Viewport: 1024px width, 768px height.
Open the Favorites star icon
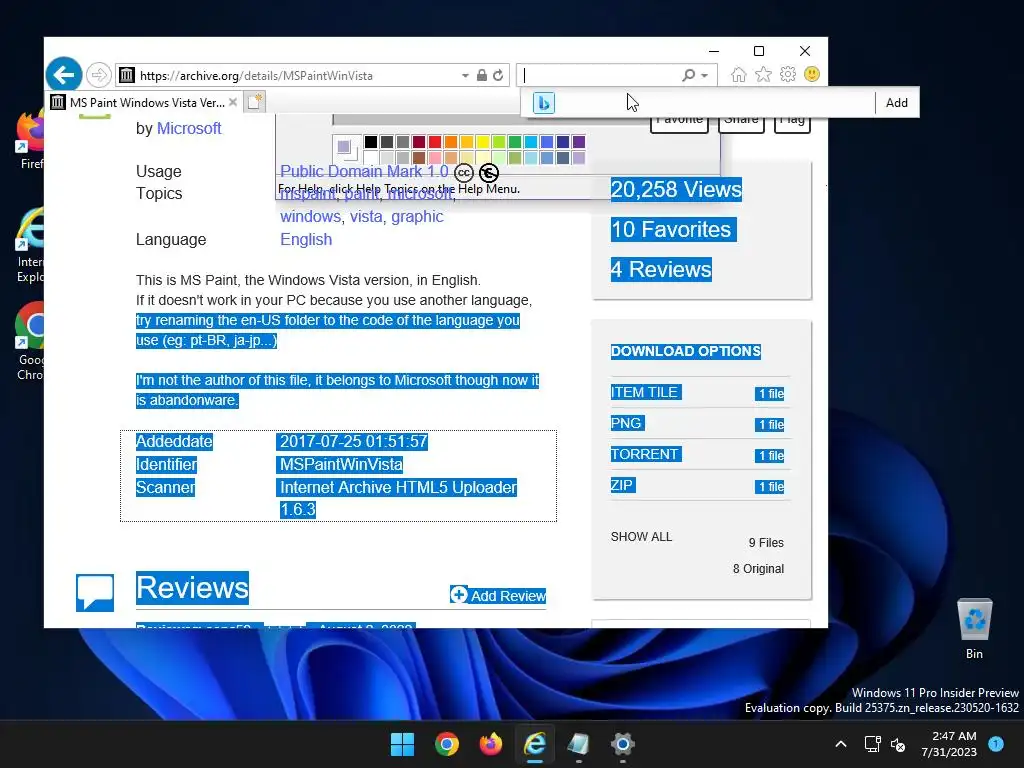[x=763, y=74]
